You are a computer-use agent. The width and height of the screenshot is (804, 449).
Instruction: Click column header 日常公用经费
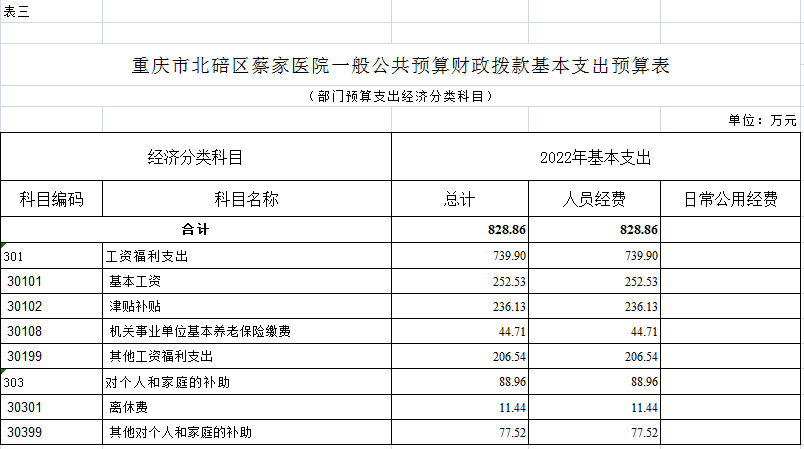(x=730, y=199)
